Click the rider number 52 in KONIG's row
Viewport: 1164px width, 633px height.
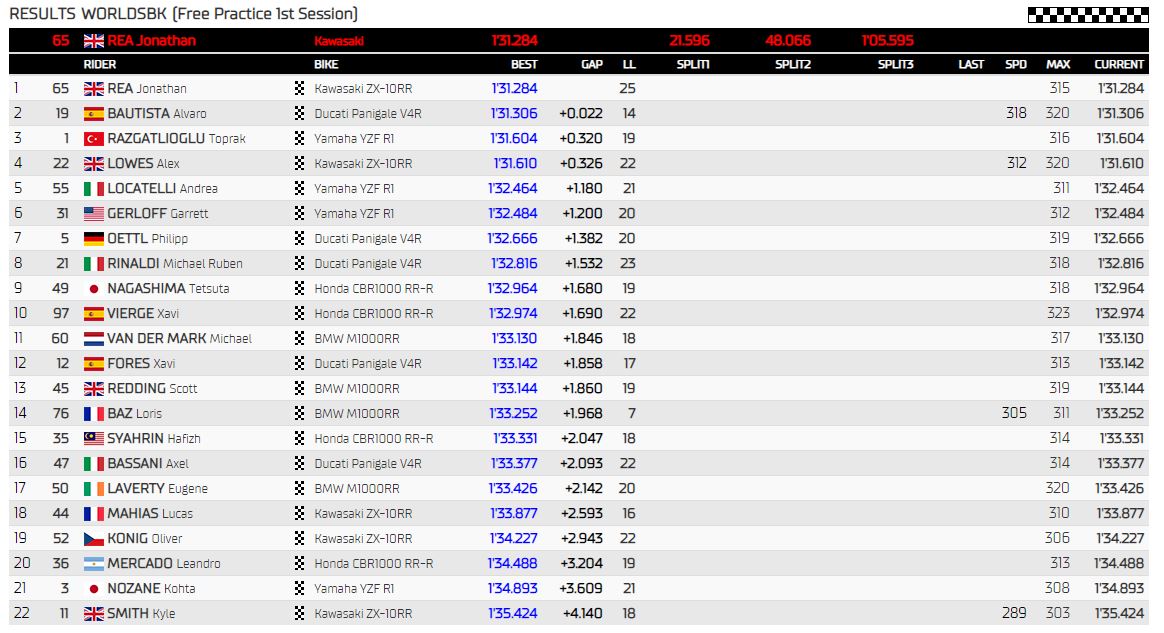(x=60, y=539)
